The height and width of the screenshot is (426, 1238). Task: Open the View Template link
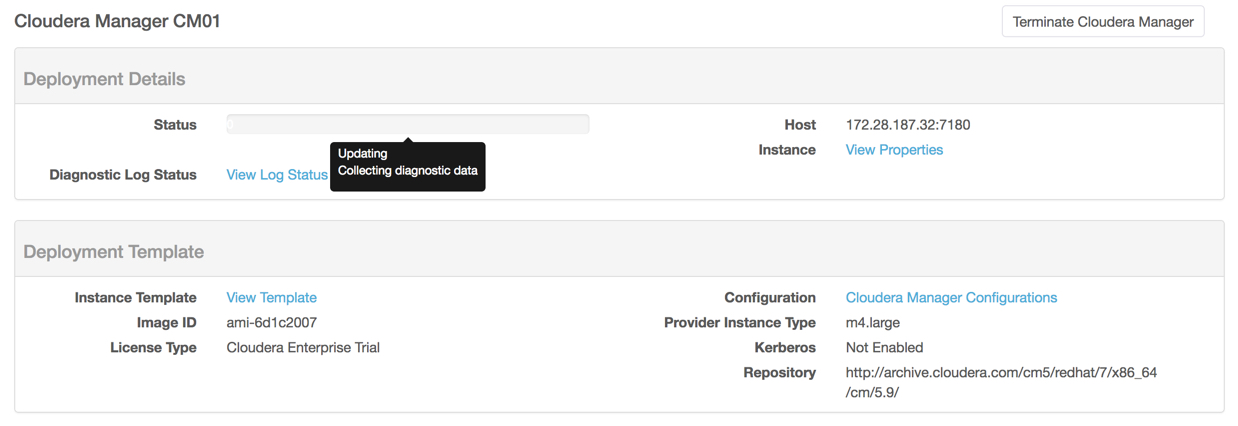click(x=271, y=298)
